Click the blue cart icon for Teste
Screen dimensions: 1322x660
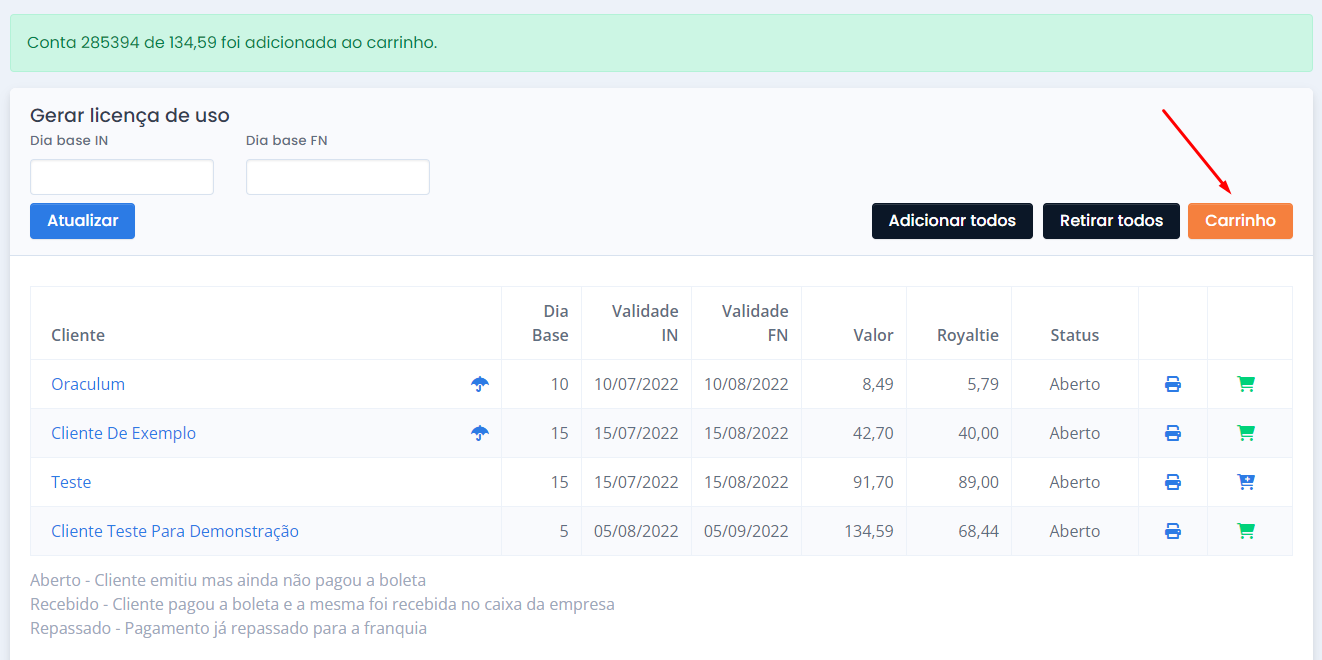[1246, 482]
